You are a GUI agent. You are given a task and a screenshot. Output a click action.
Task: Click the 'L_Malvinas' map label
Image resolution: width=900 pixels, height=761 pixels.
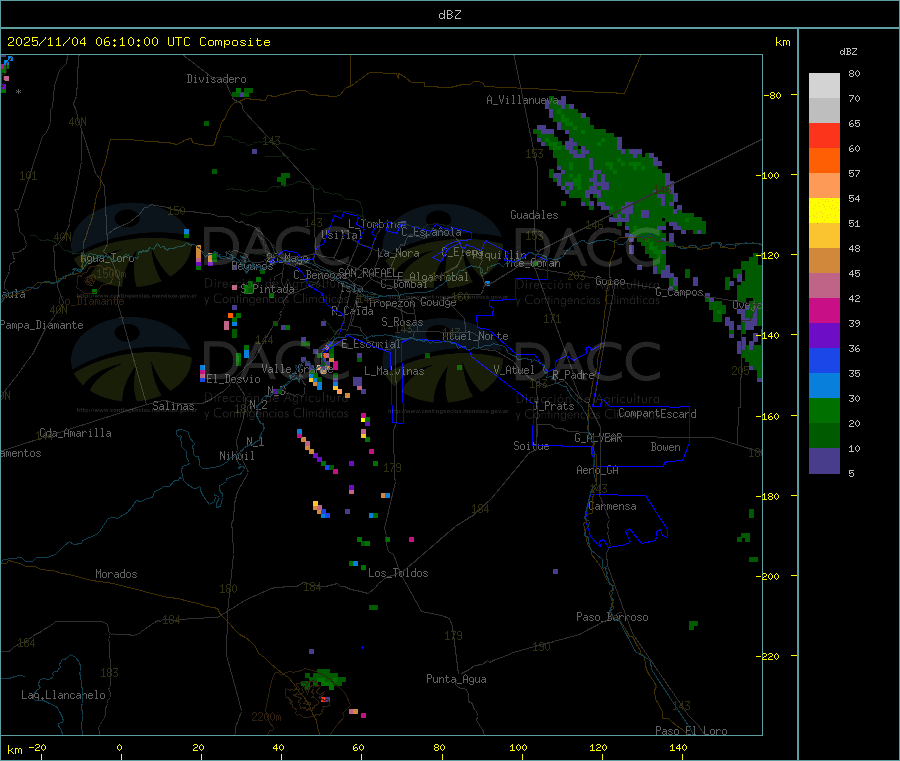pos(394,371)
